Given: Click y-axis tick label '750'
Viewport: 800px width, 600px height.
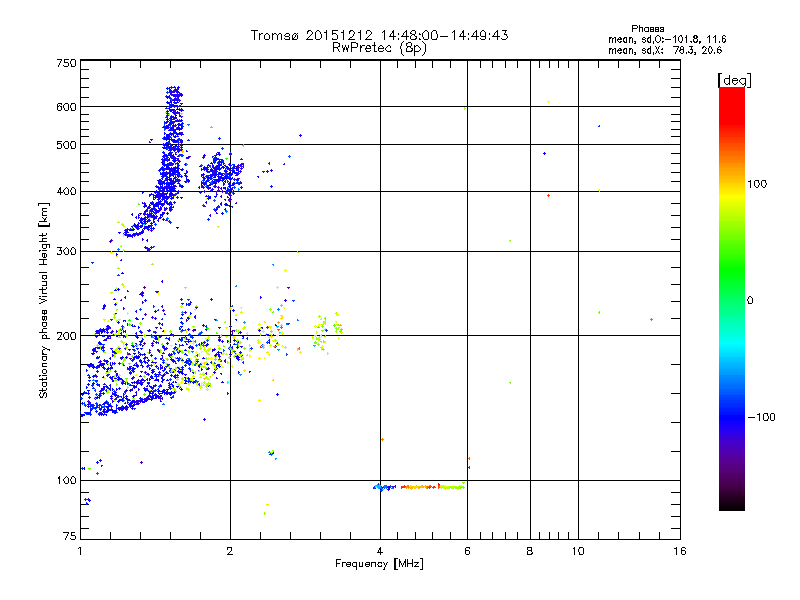Looking at the screenshot, I should [x=66, y=63].
